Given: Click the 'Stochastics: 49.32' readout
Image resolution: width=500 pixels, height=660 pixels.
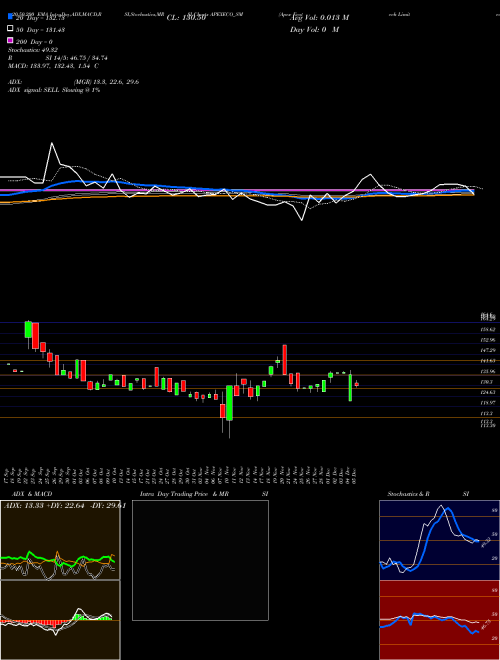Looking at the screenshot, I should tap(33, 50).
